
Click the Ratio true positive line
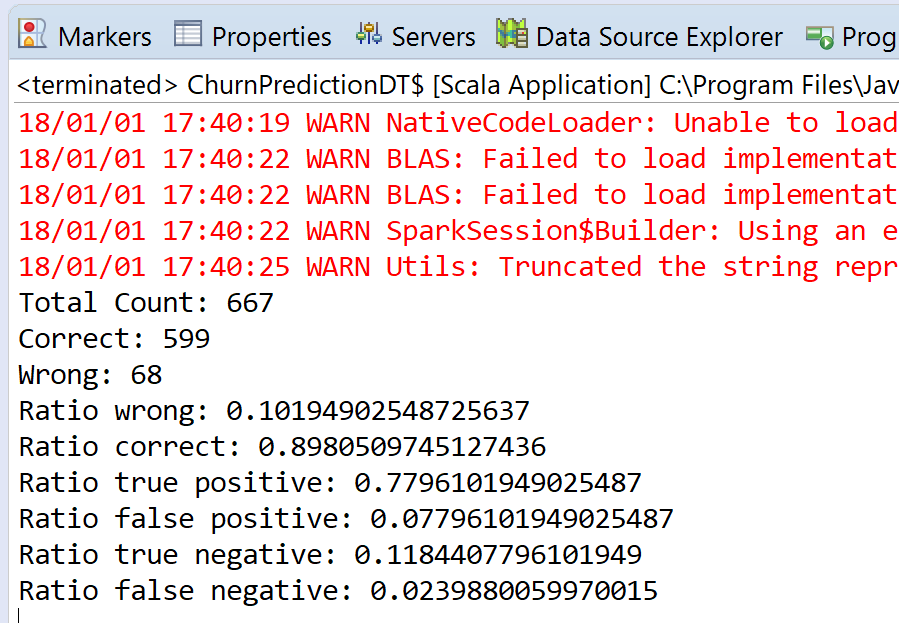coord(330,483)
